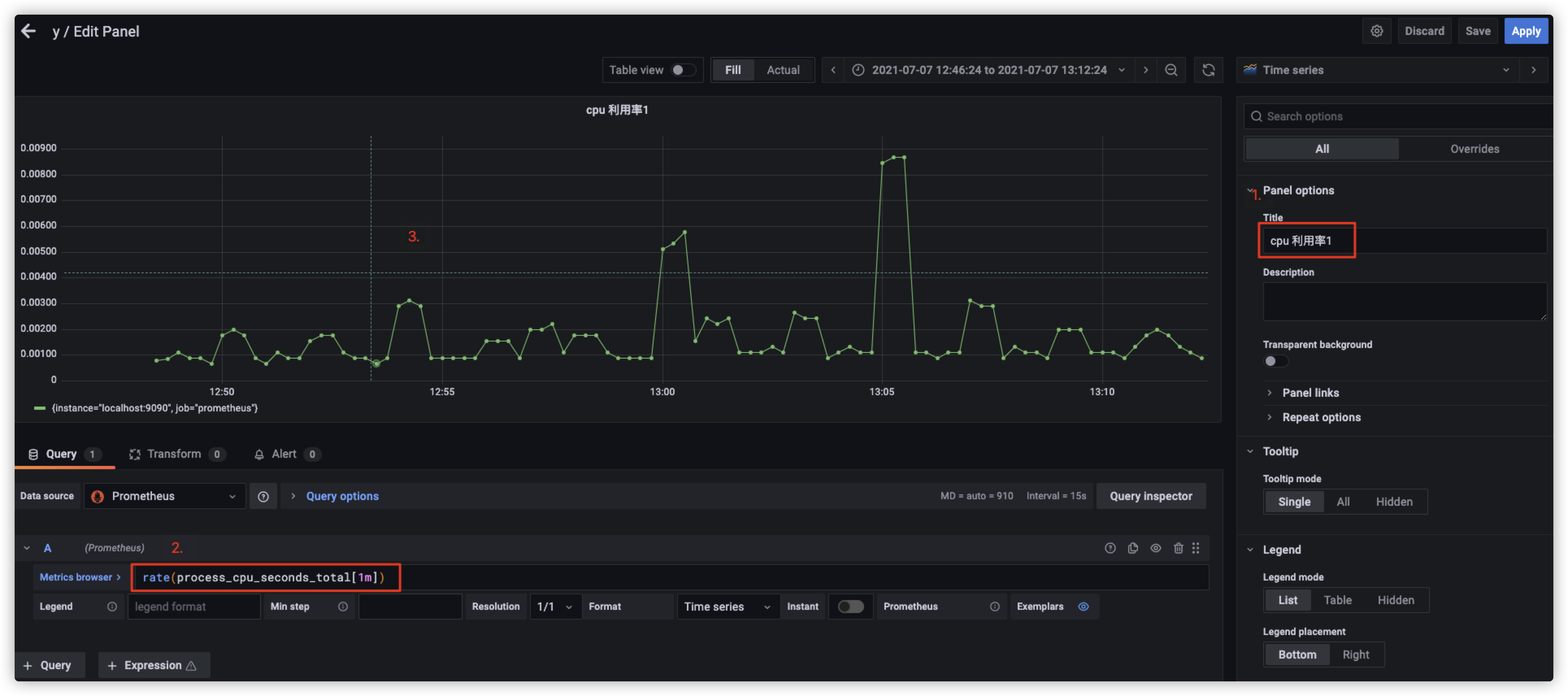Hide query A using the eye icon
Screen dimensions: 1568x696
point(1155,548)
